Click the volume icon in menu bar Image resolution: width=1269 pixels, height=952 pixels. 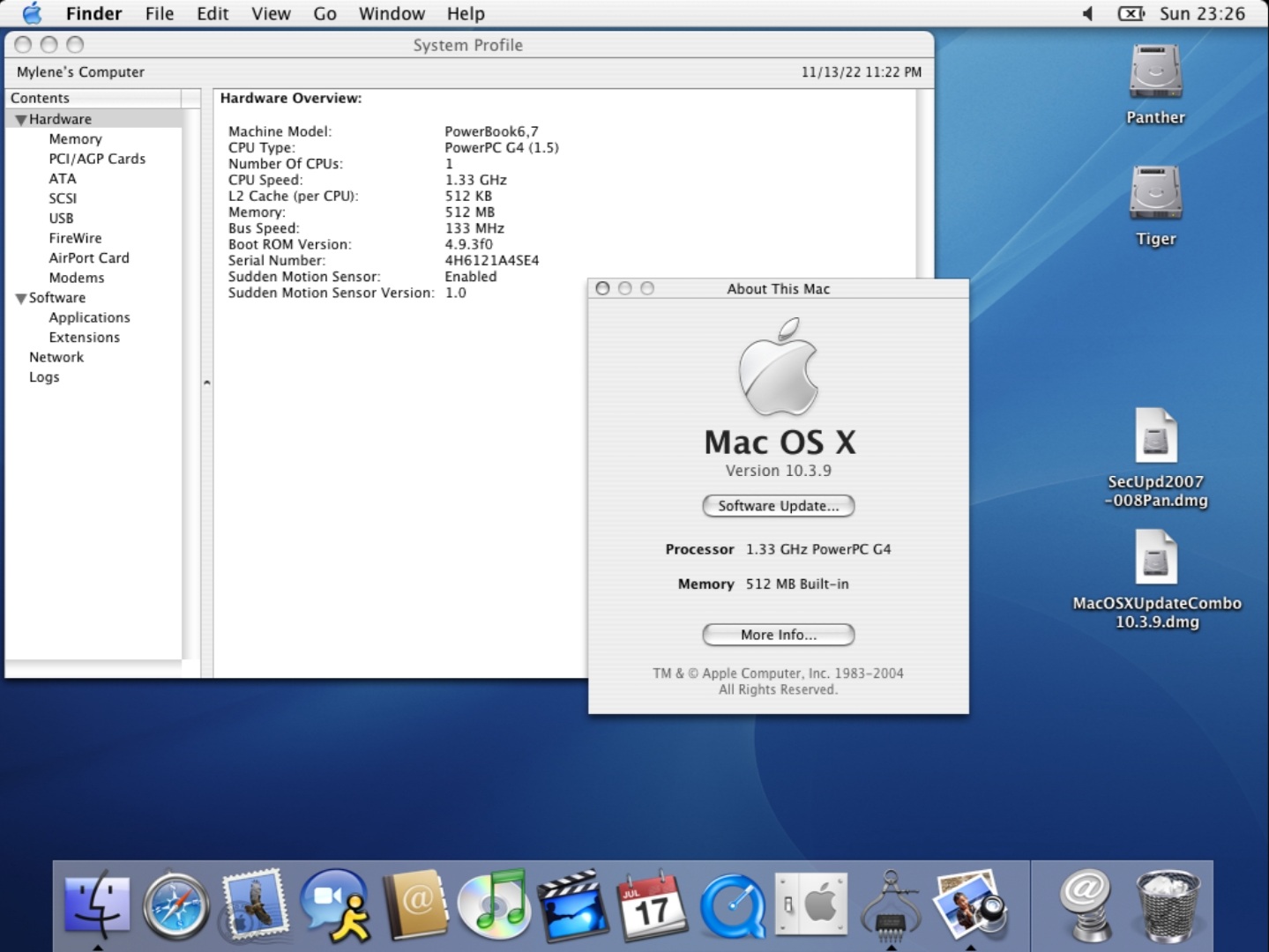tap(1088, 13)
